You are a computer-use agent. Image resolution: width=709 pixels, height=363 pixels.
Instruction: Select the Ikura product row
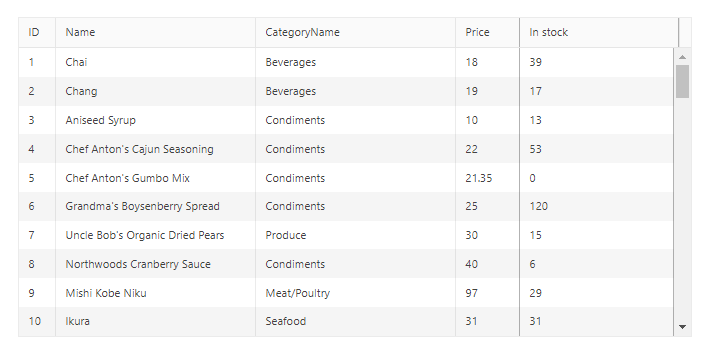coord(346,321)
